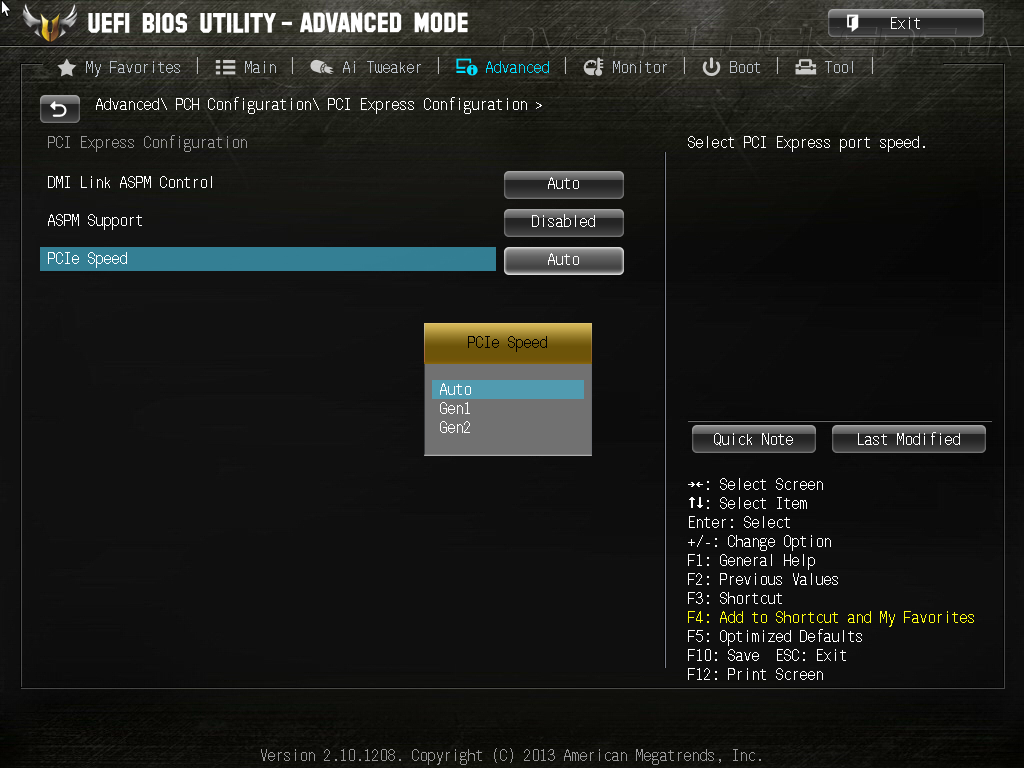
Task: Choose Auto in PCIe Speed popup
Action: (x=507, y=389)
